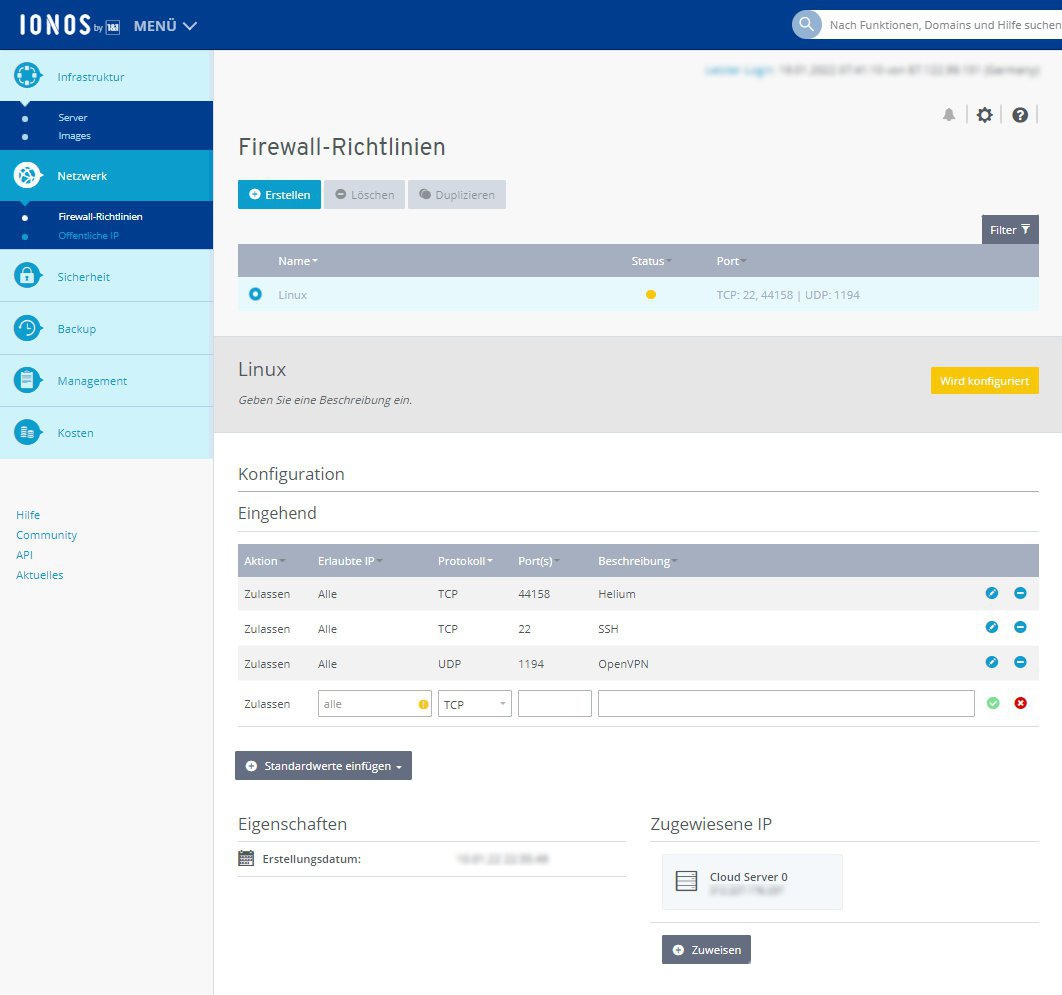This screenshot has width=1062, height=995.
Task: Open settings via the gear icon
Action: point(984,115)
